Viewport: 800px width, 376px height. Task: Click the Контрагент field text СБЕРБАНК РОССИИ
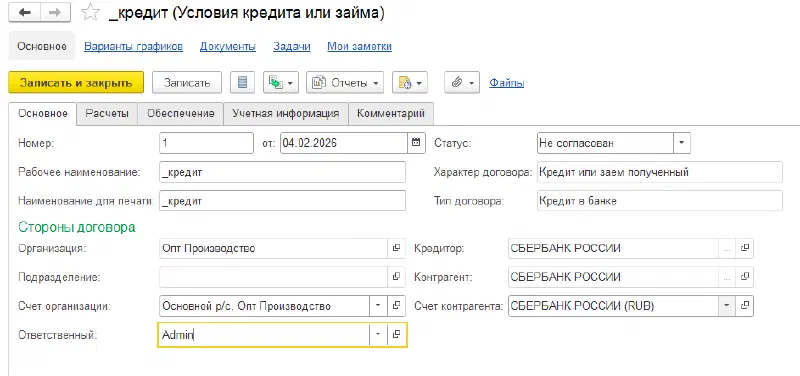[x=565, y=277]
